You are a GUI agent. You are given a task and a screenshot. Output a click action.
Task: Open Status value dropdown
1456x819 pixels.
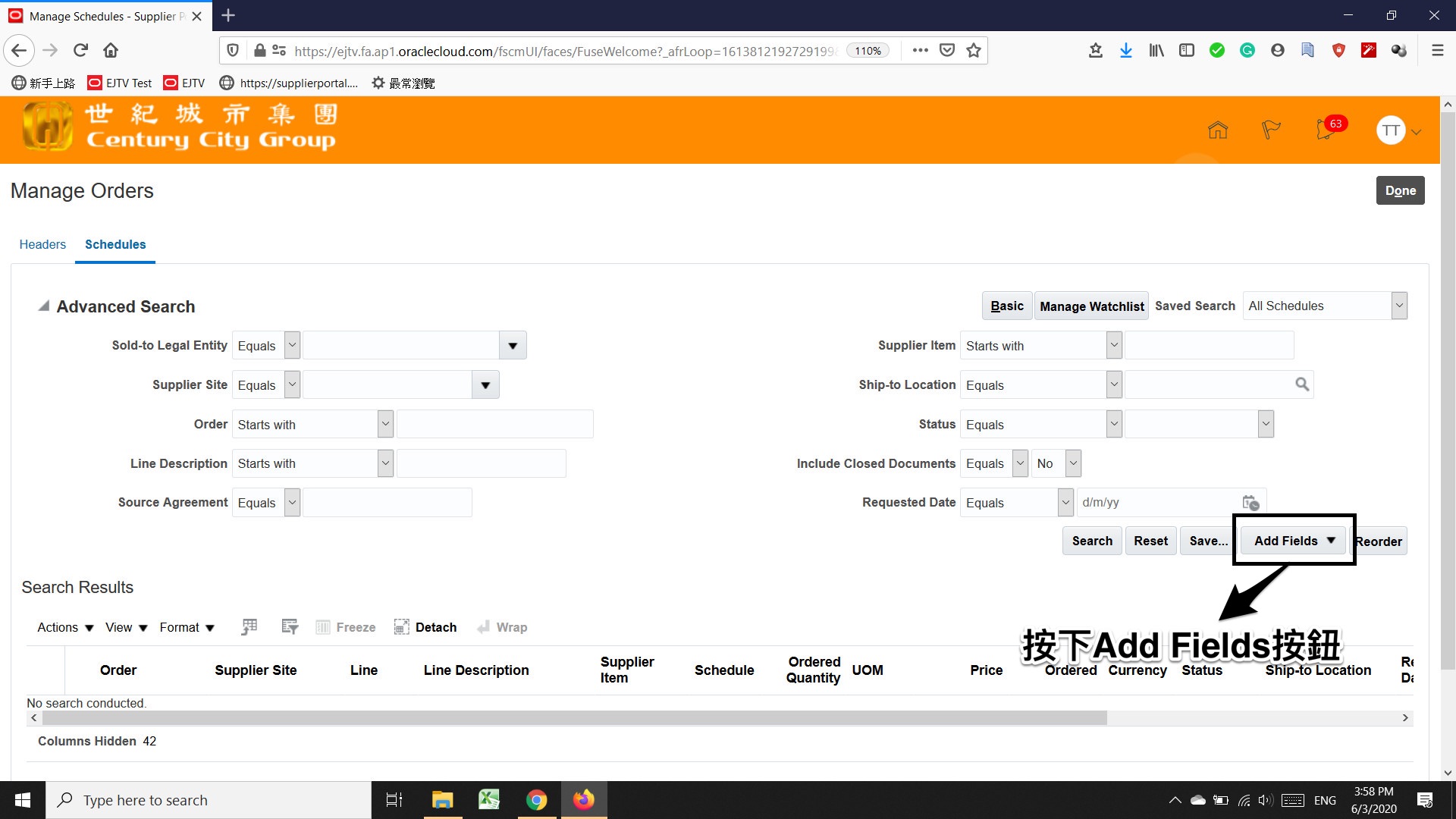coord(1266,424)
